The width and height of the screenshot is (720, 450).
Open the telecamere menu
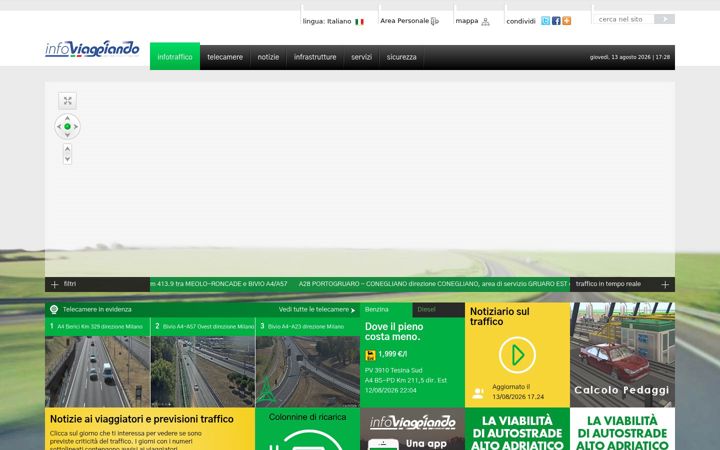[x=225, y=57]
